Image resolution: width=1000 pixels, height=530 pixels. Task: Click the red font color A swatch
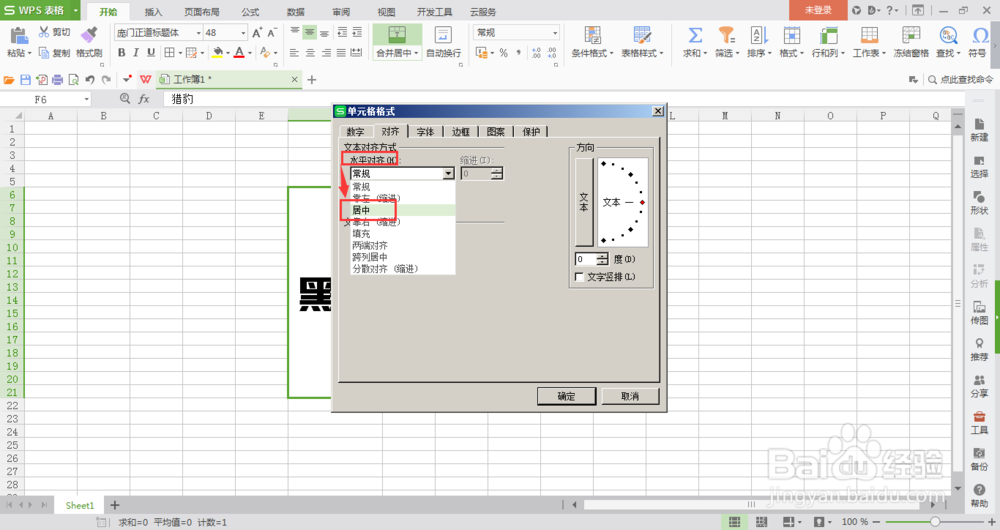point(239,52)
